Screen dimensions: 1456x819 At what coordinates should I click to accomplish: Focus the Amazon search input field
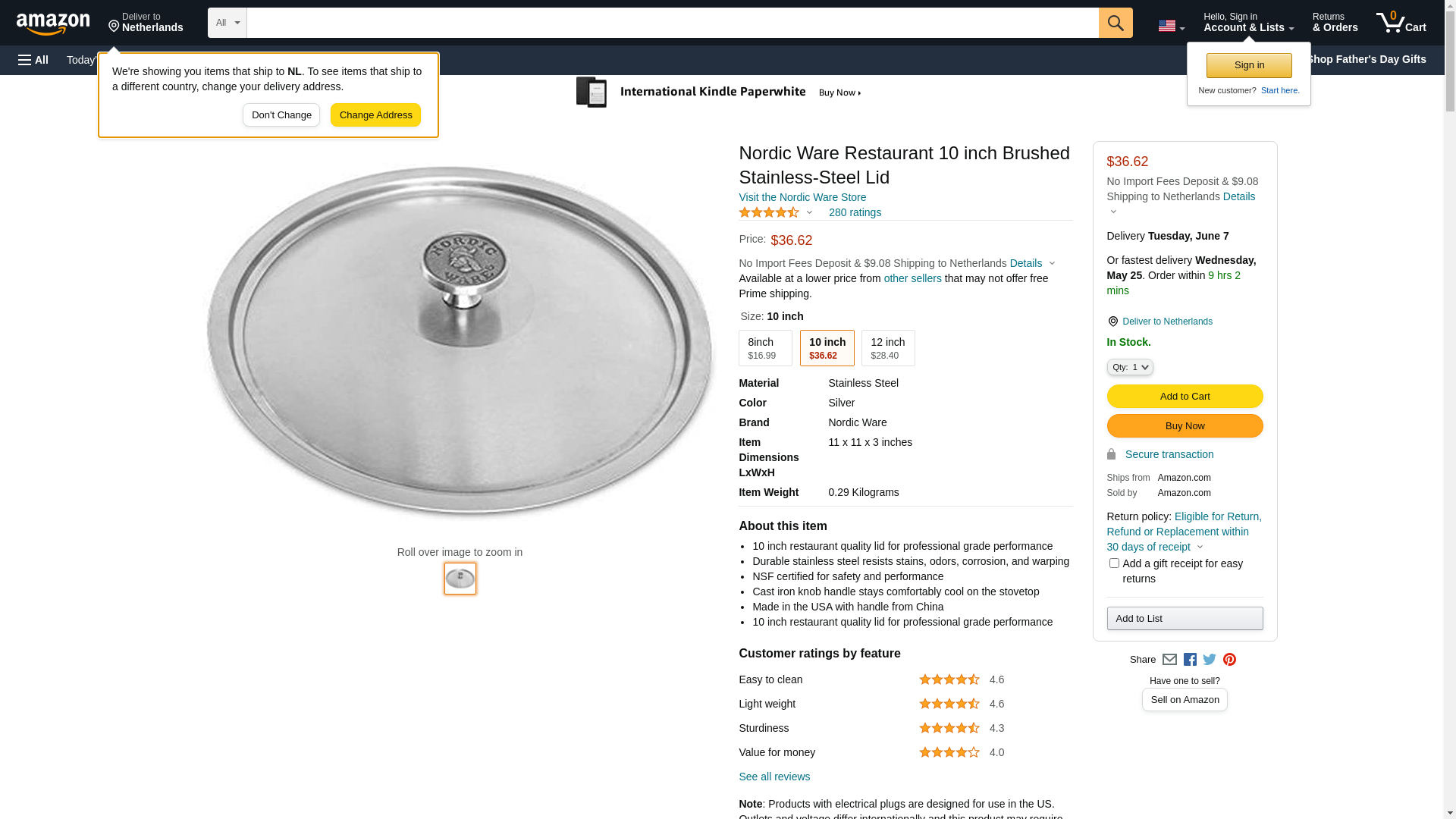[672, 23]
